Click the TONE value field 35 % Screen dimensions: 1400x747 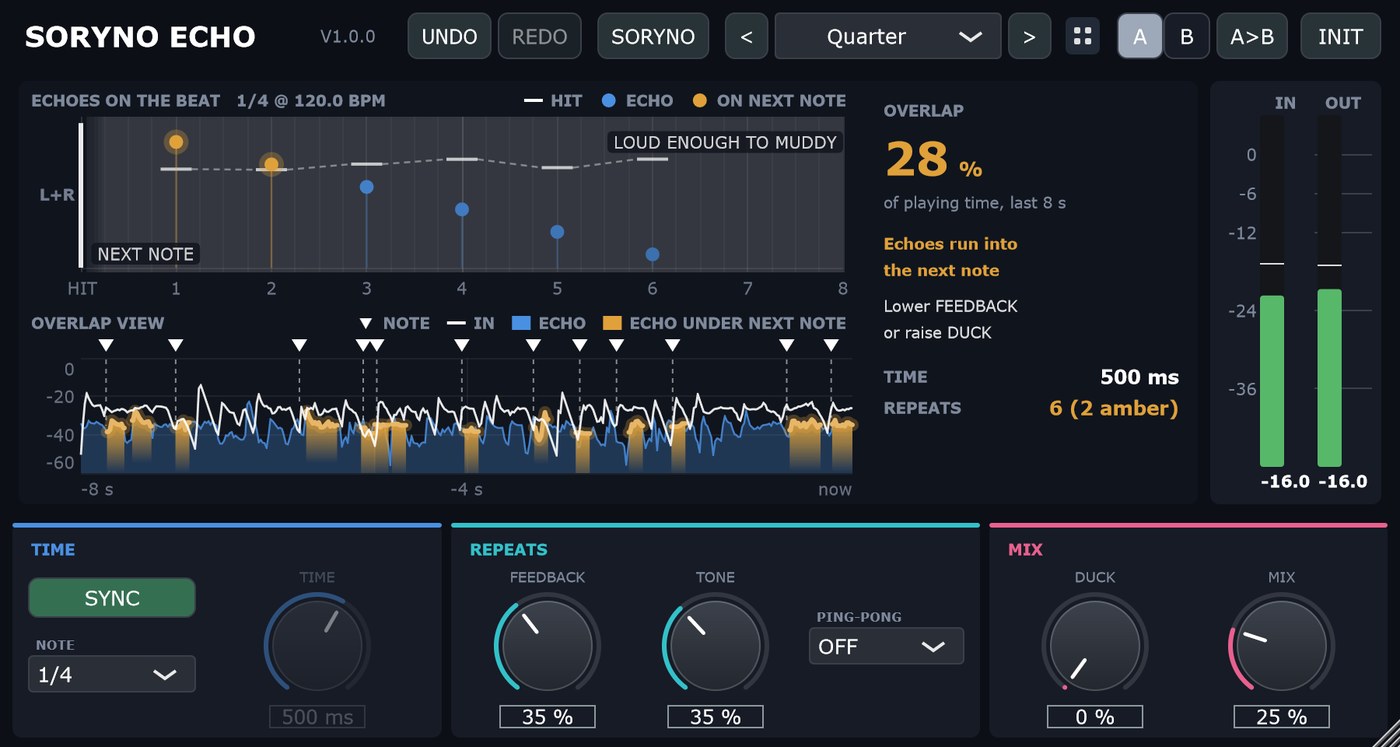pyautogui.click(x=715, y=716)
